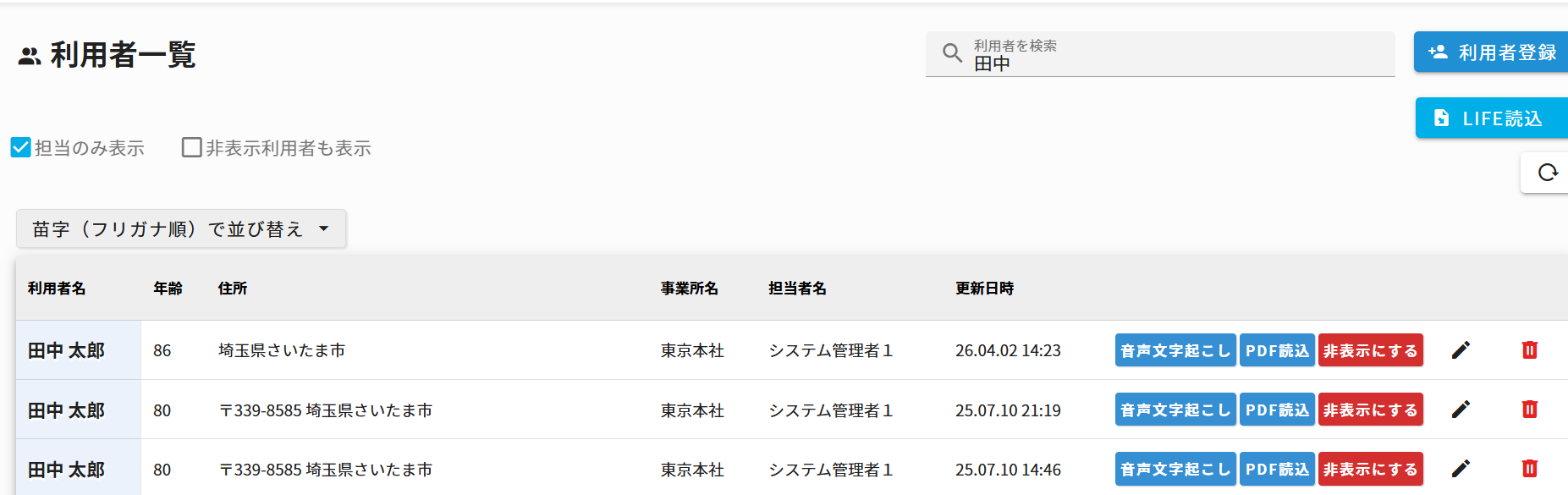
Task: Open the 苗字（フリガナ順）で並び替え sort dropdown
Action: 181,229
